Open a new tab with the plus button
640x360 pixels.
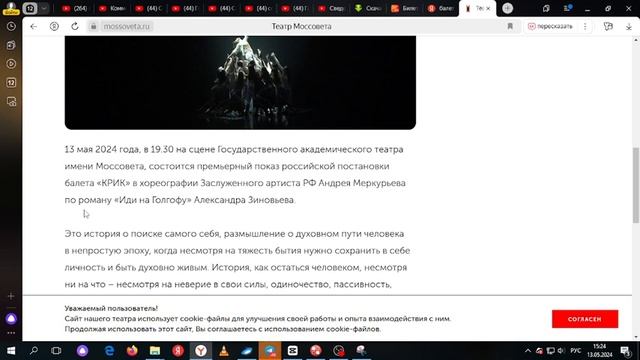(507, 8)
